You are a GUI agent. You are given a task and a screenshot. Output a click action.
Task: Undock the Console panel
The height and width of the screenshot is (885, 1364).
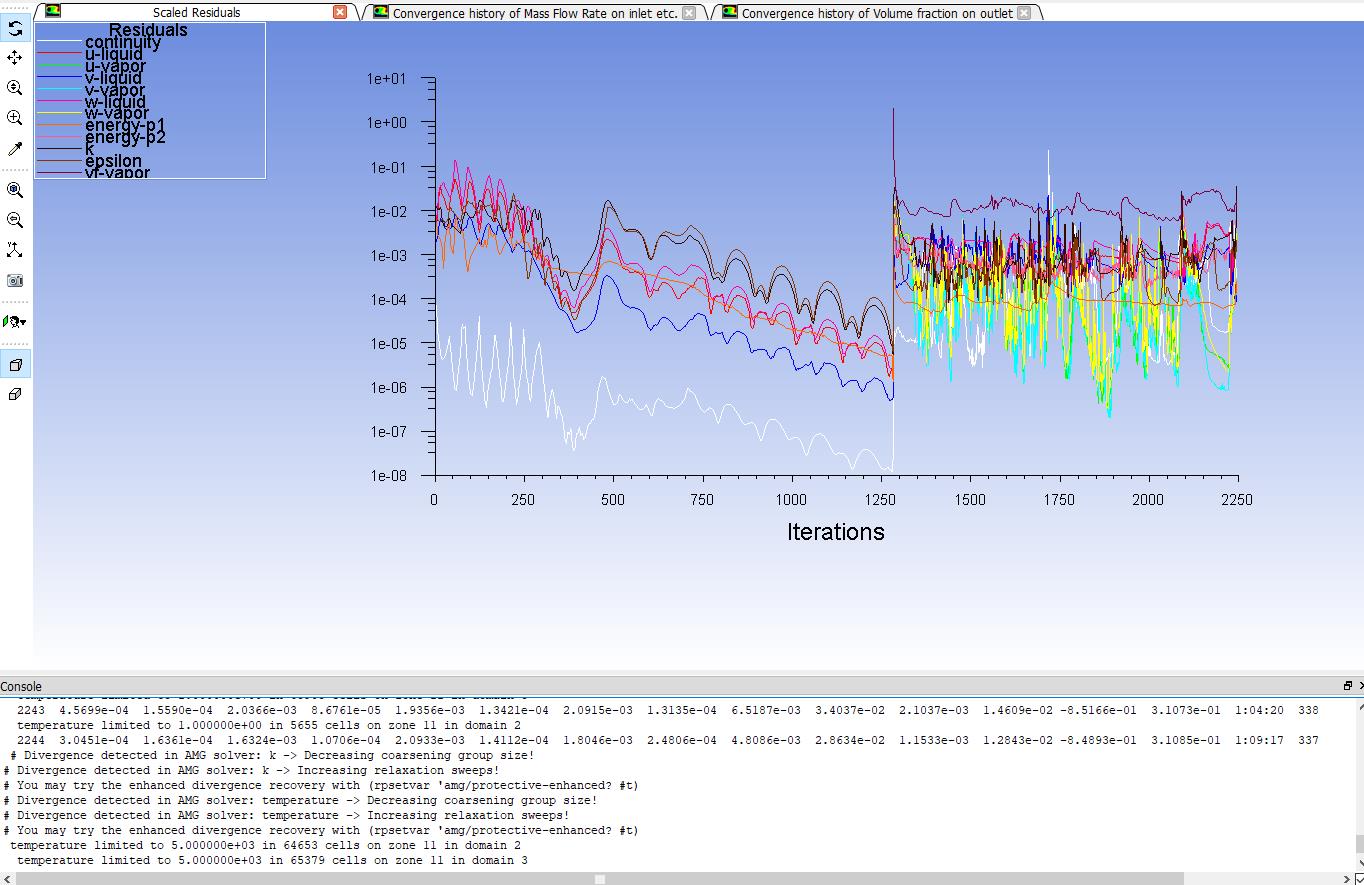(1347, 686)
